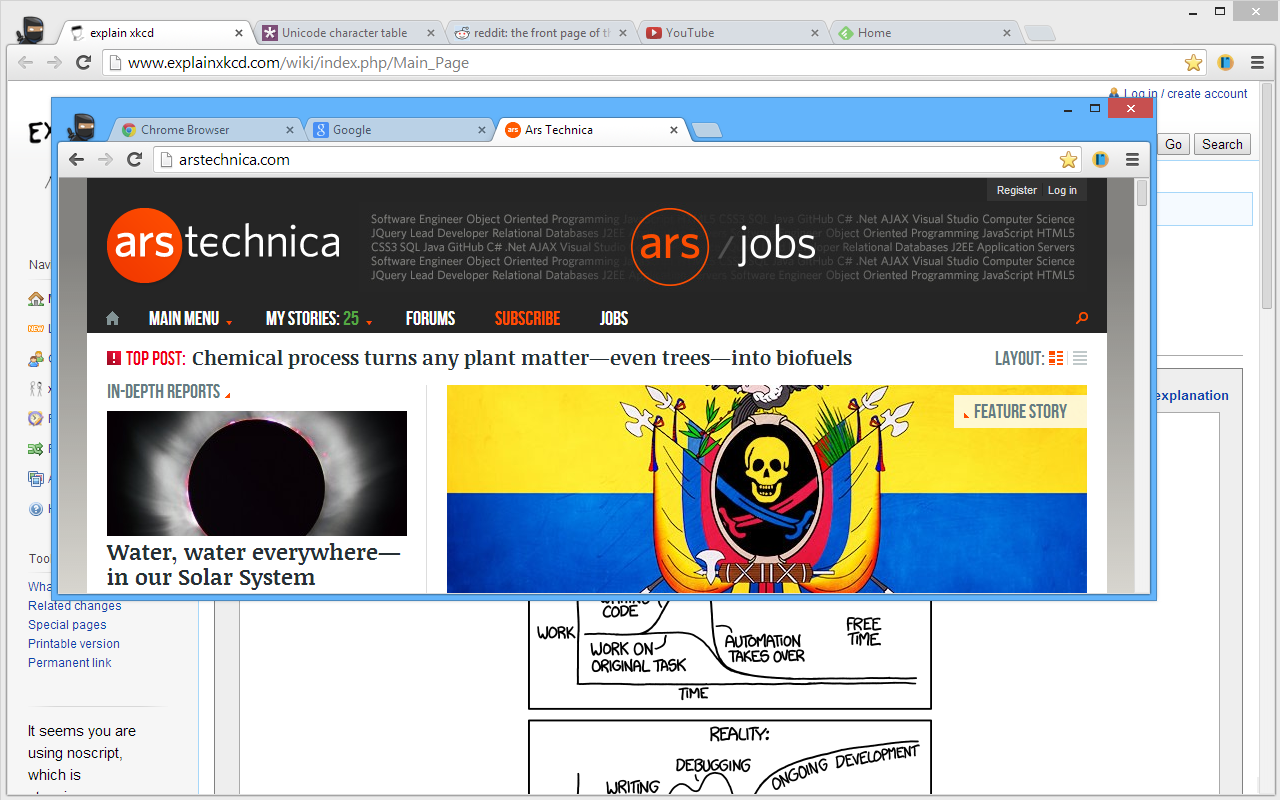Open the Forums menu item
1280x800 pixels.
431,319
